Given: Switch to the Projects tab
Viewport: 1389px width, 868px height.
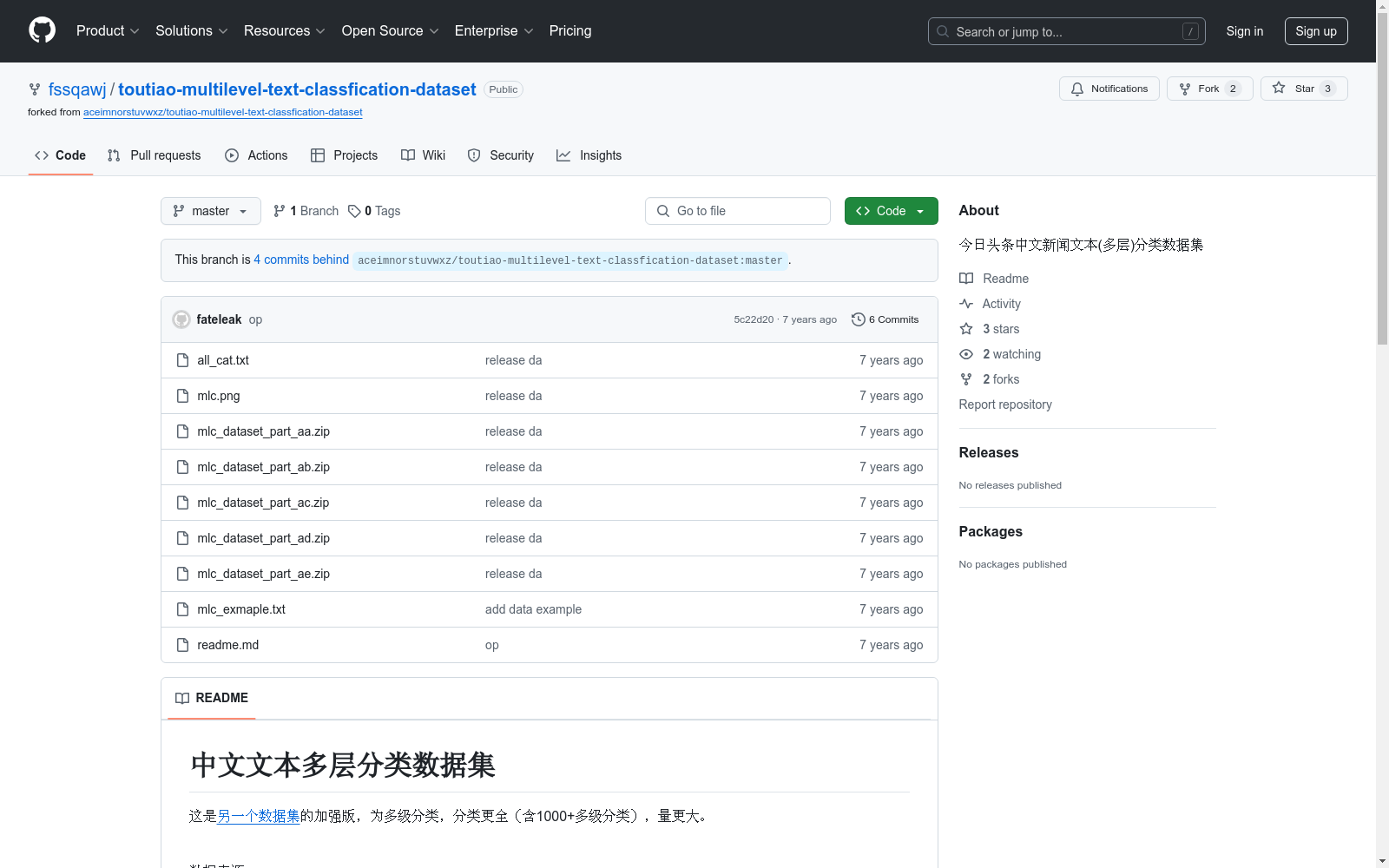Looking at the screenshot, I should 345,155.
